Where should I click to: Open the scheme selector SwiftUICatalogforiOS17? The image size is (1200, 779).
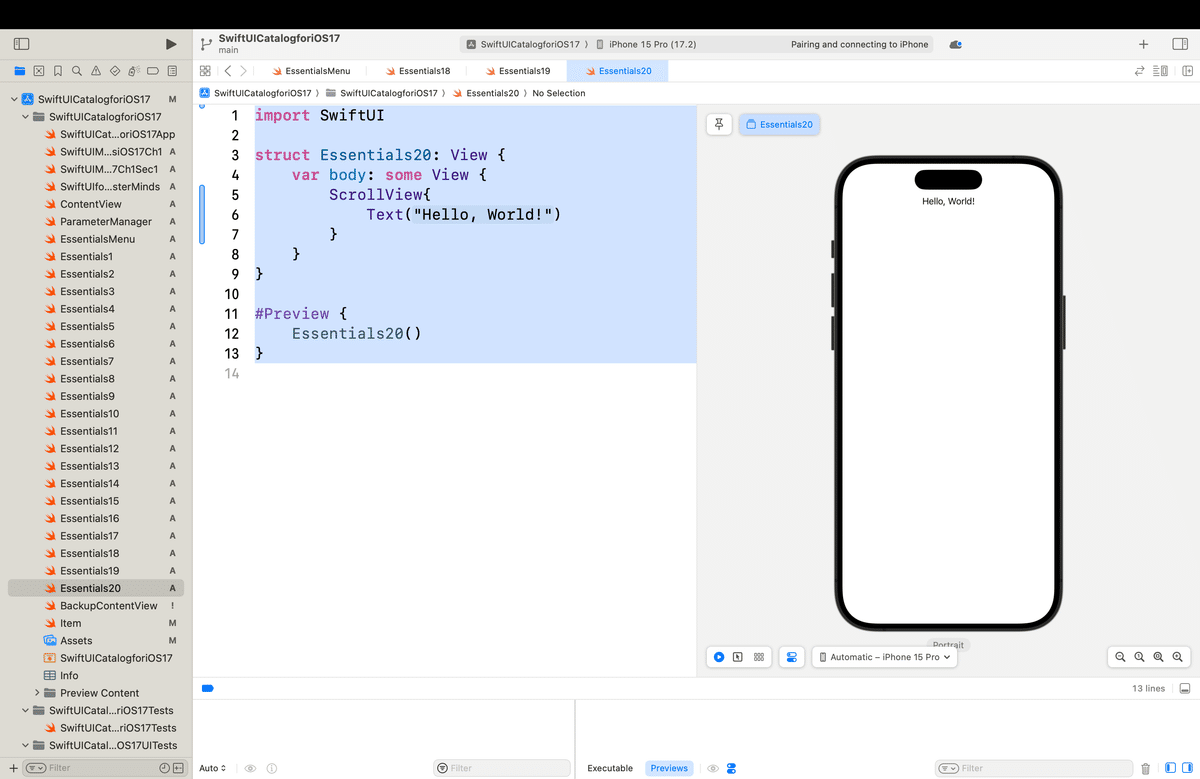pos(522,44)
